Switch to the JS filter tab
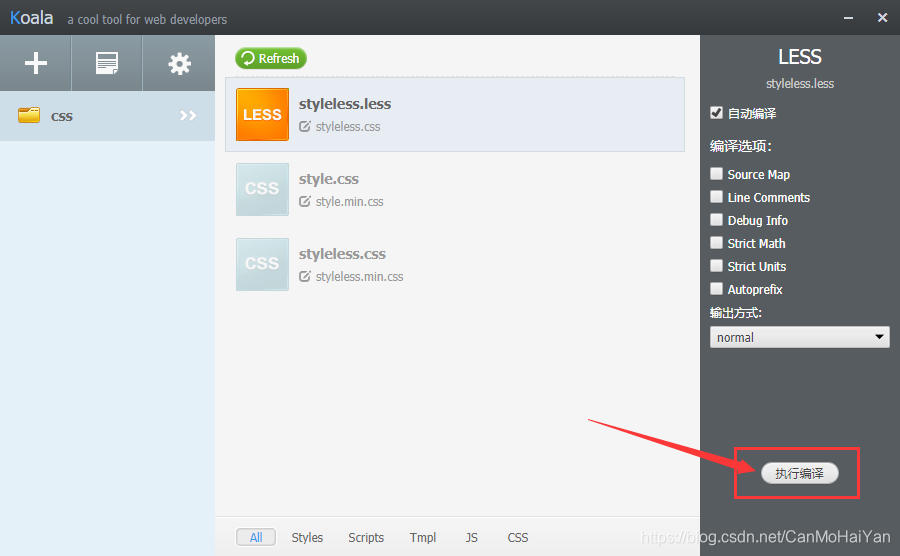 click(x=472, y=538)
